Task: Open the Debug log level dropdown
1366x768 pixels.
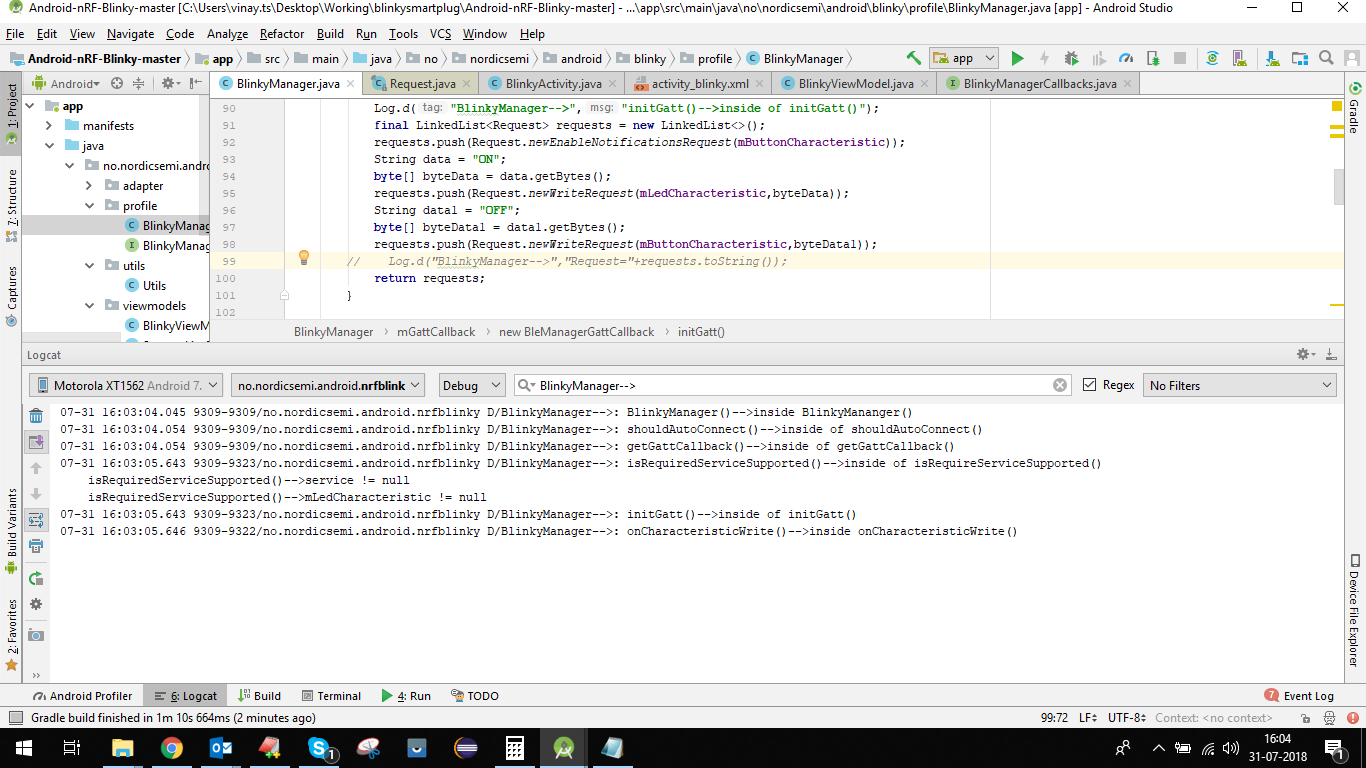Action: (471, 384)
